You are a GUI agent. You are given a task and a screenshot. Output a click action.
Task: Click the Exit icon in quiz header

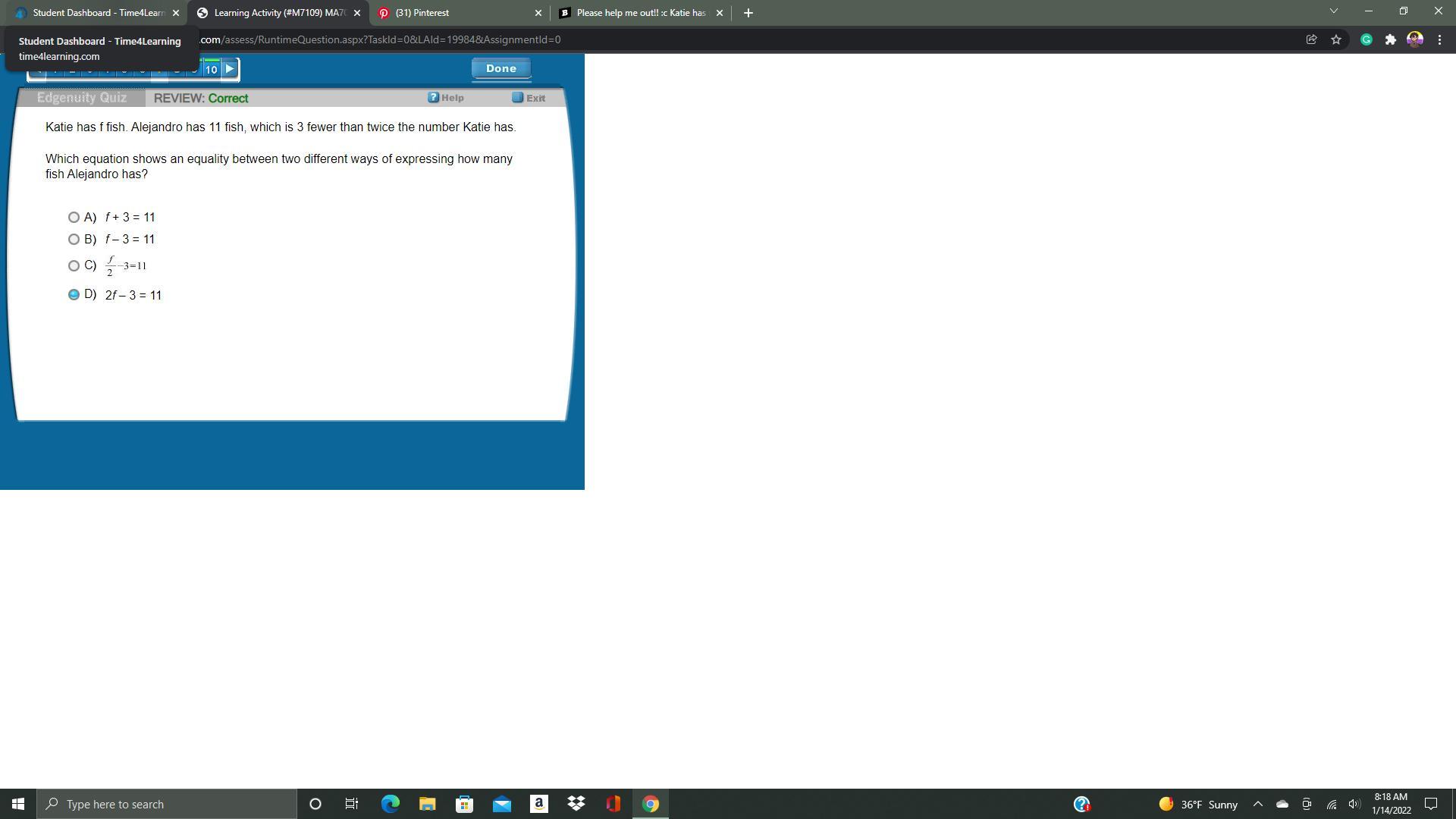518,98
